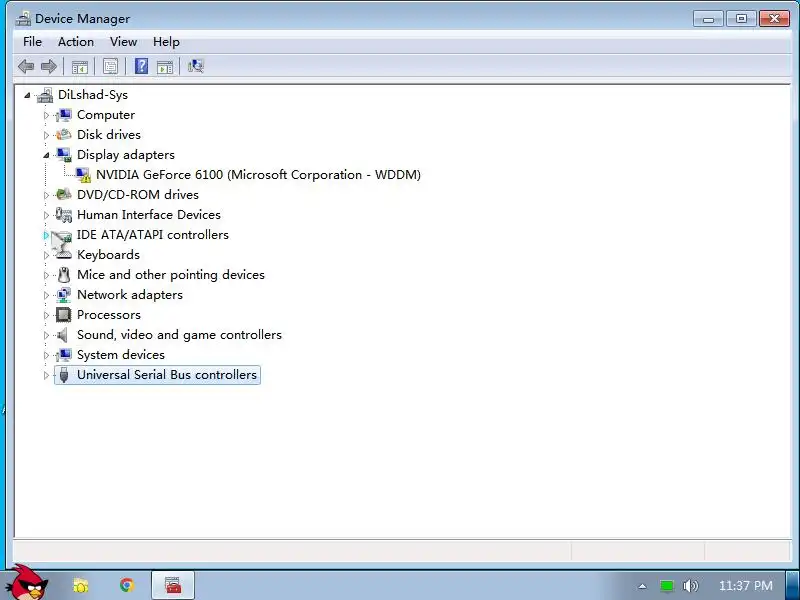Click the Human Interface Devices icon
This screenshot has height=600, width=800.
pos(64,215)
